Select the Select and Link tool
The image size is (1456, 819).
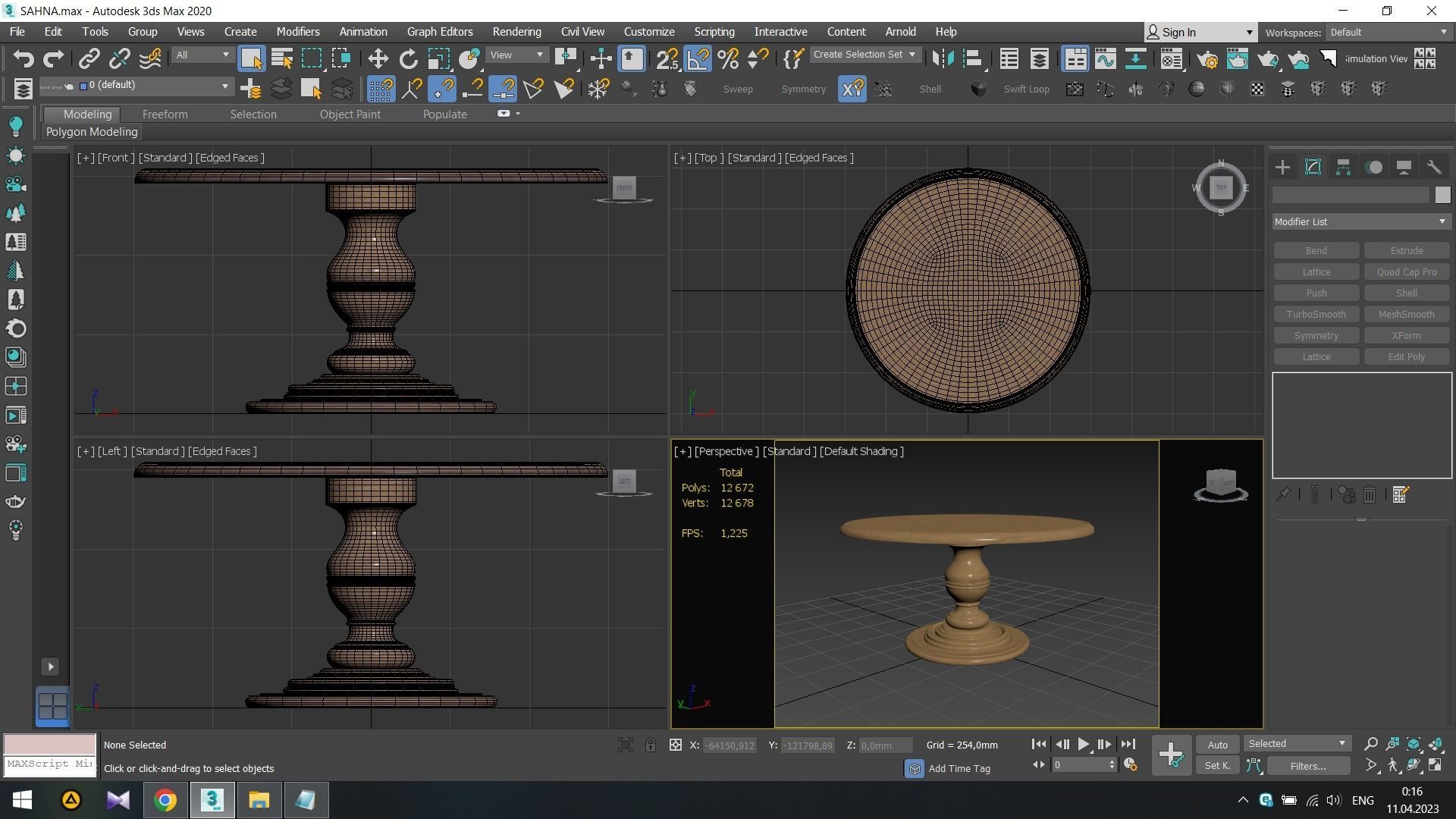pyautogui.click(x=89, y=59)
